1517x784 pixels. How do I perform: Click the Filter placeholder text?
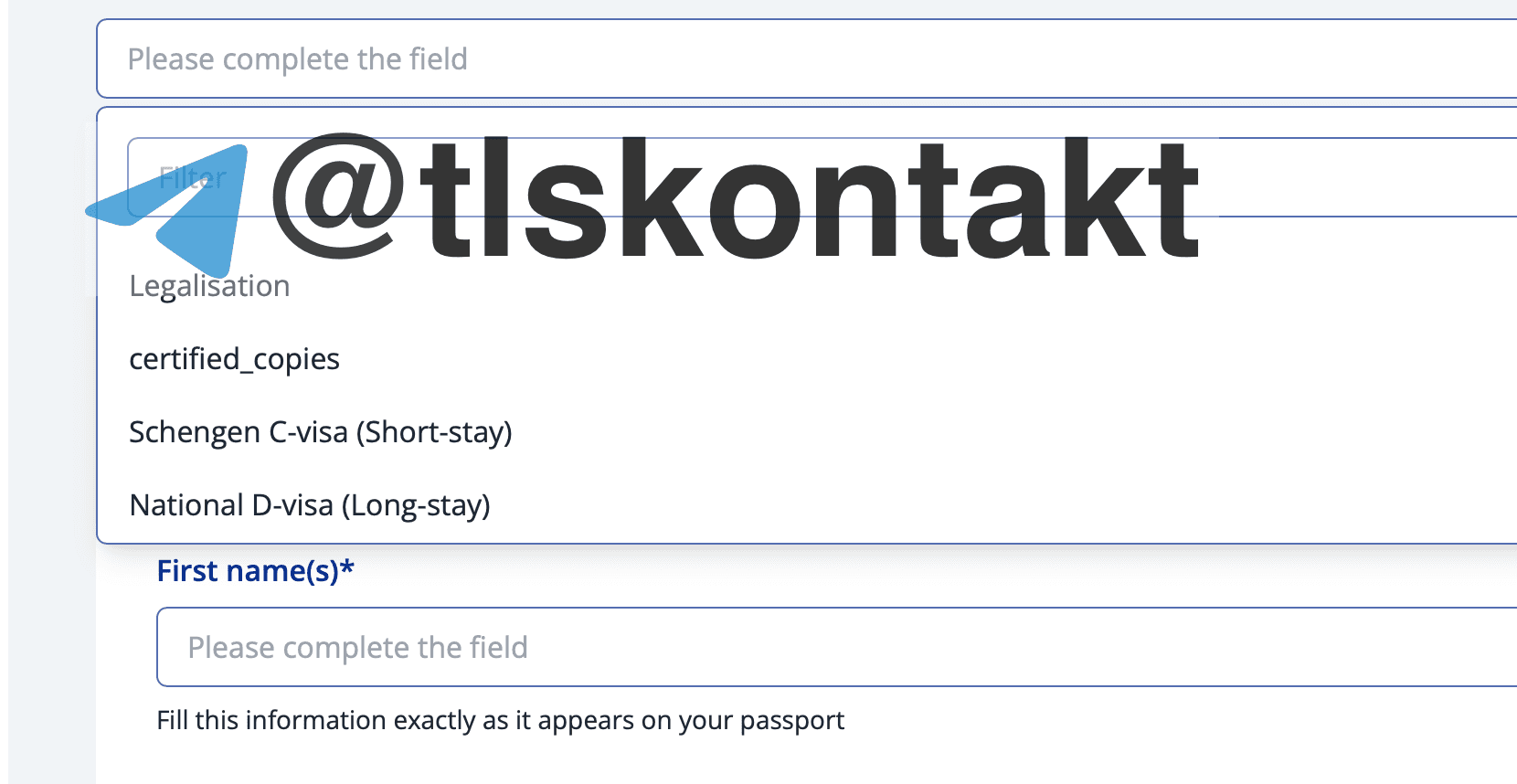coord(193,177)
